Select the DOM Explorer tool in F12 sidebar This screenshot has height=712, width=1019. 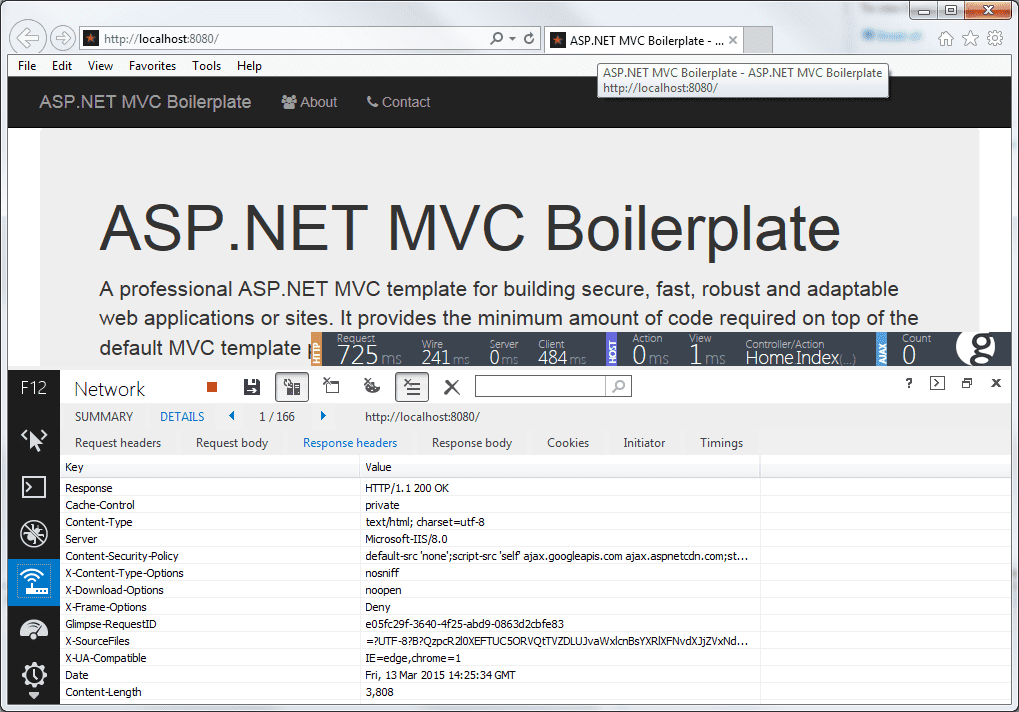point(34,440)
